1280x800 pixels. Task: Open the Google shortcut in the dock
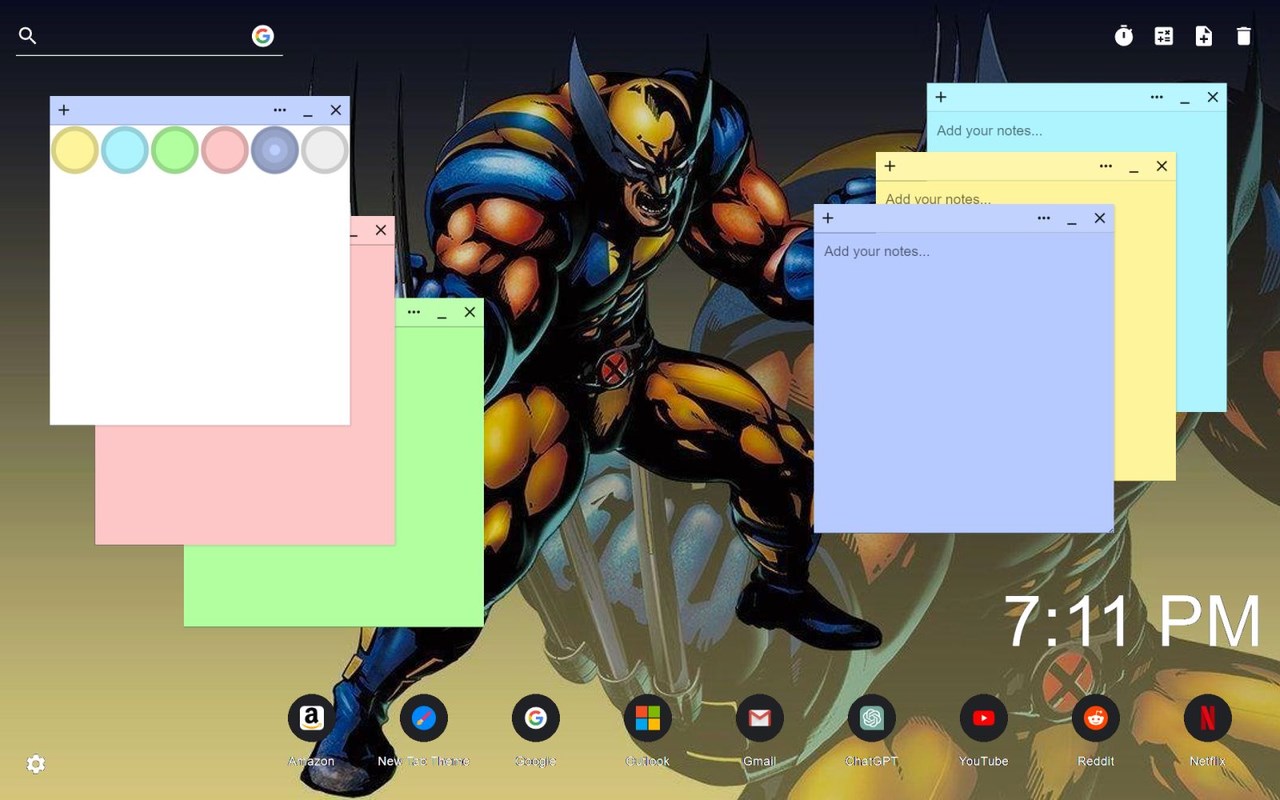click(536, 718)
